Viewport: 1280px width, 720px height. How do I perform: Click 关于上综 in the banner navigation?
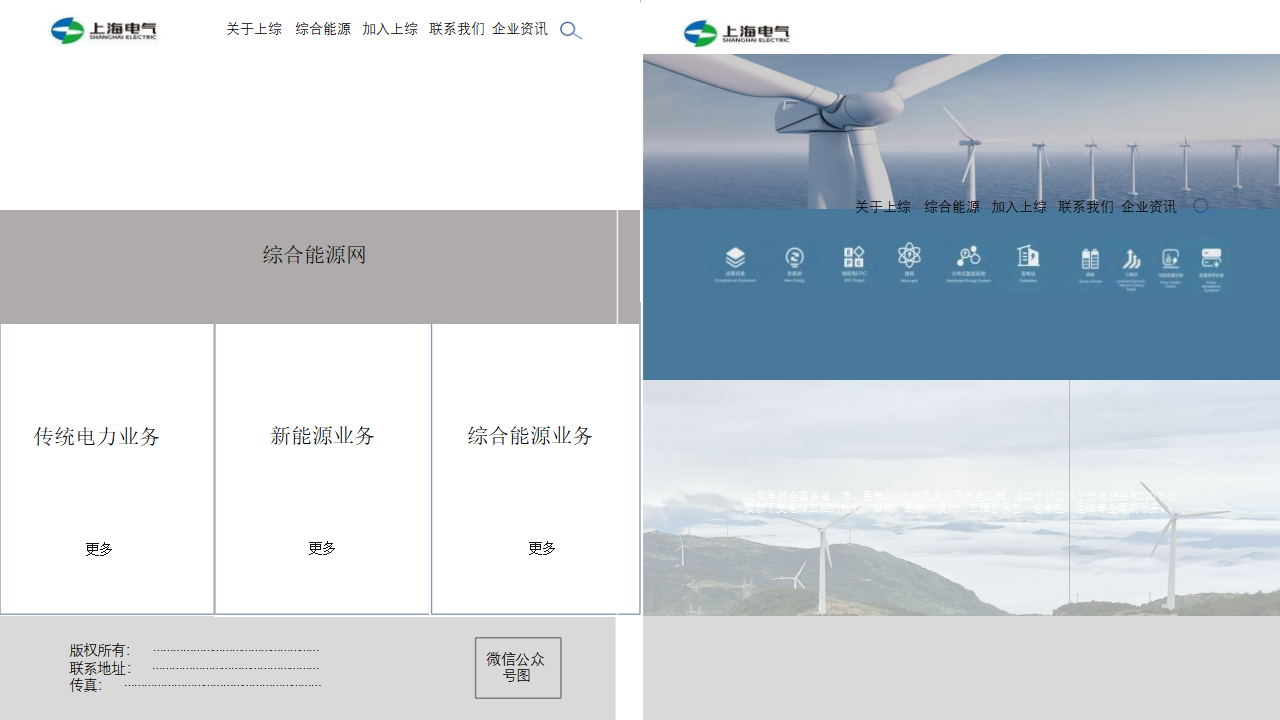click(x=883, y=207)
